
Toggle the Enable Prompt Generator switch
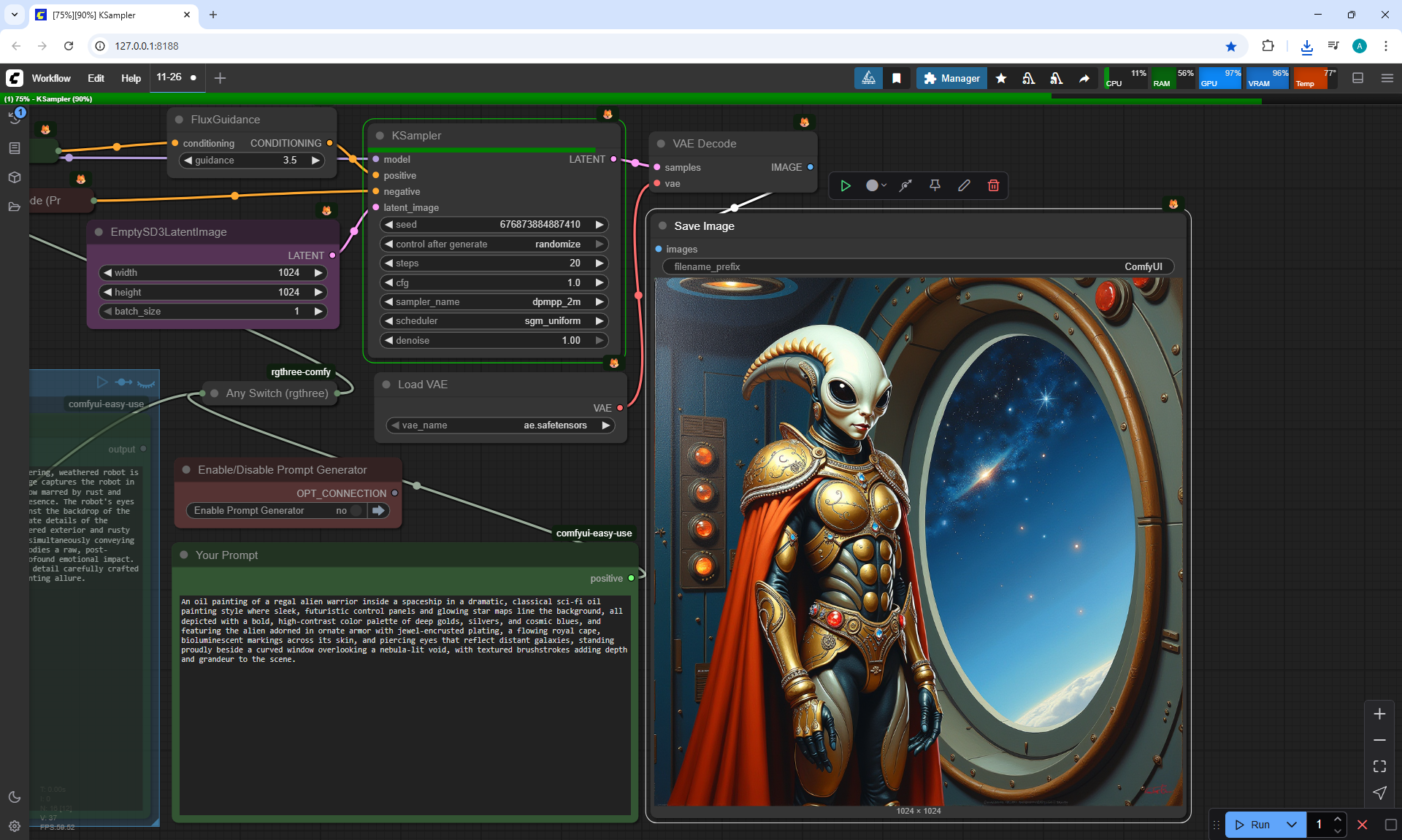pos(356,511)
